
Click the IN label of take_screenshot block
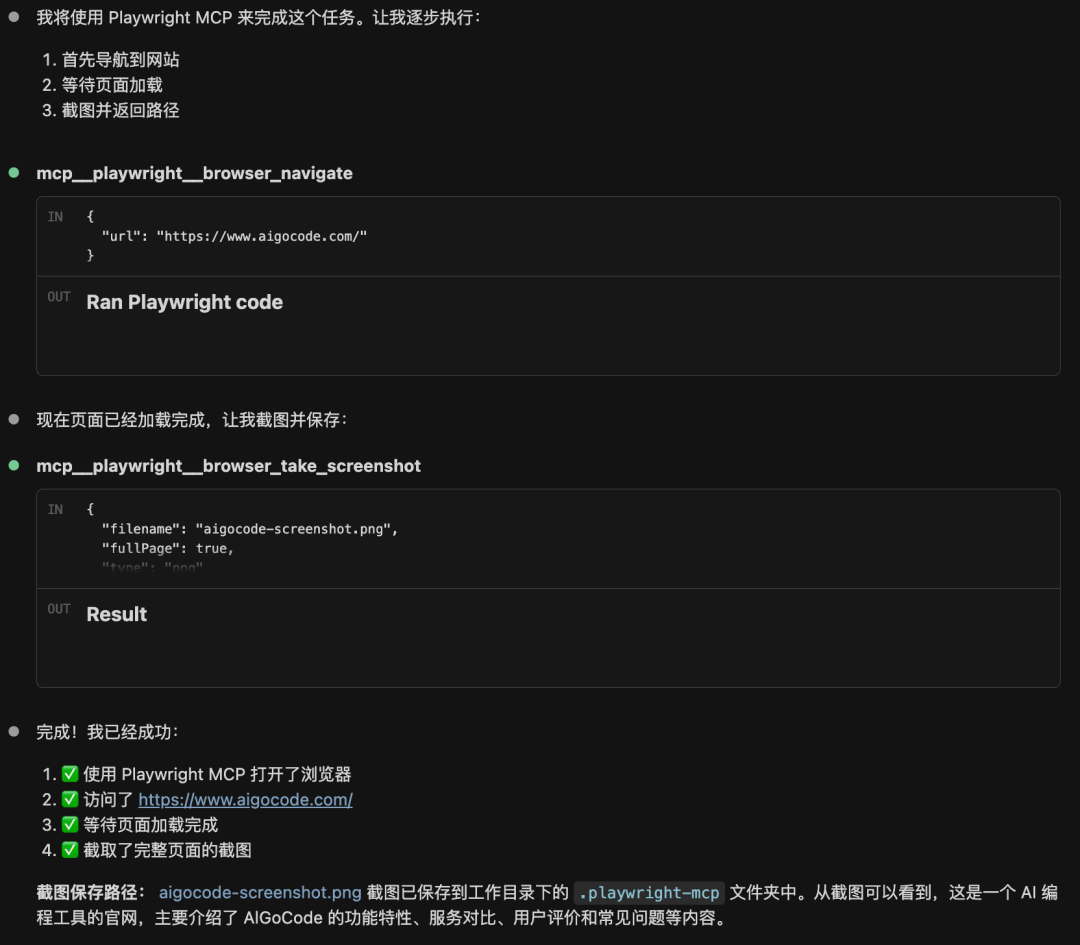[55, 510]
